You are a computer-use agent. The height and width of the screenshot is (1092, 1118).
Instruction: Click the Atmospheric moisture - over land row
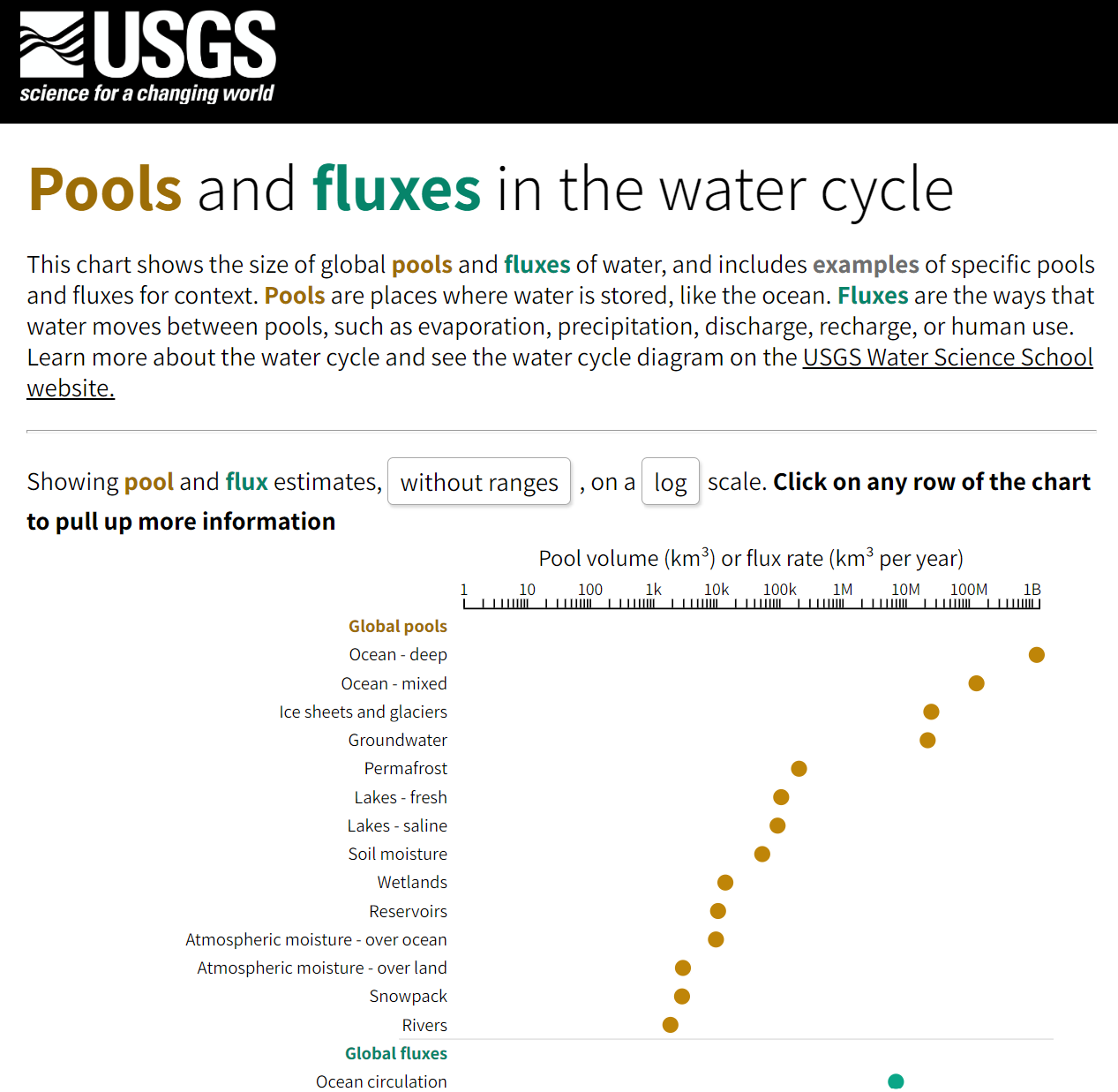tap(322, 968)
